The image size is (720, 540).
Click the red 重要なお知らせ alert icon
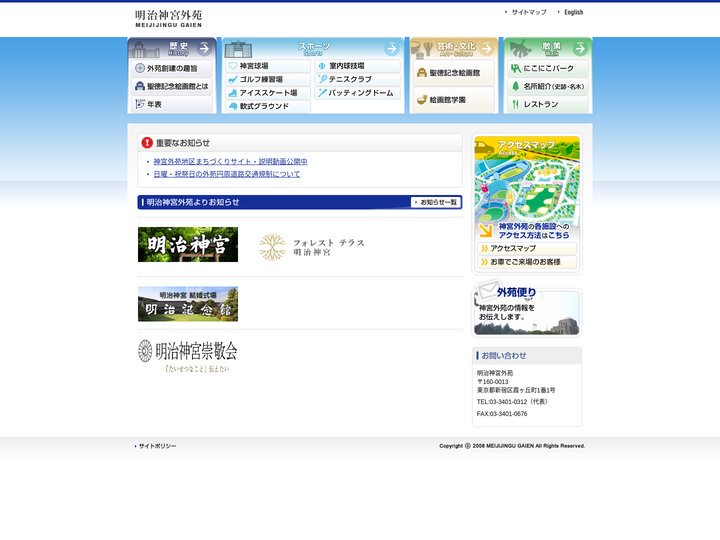147,143
